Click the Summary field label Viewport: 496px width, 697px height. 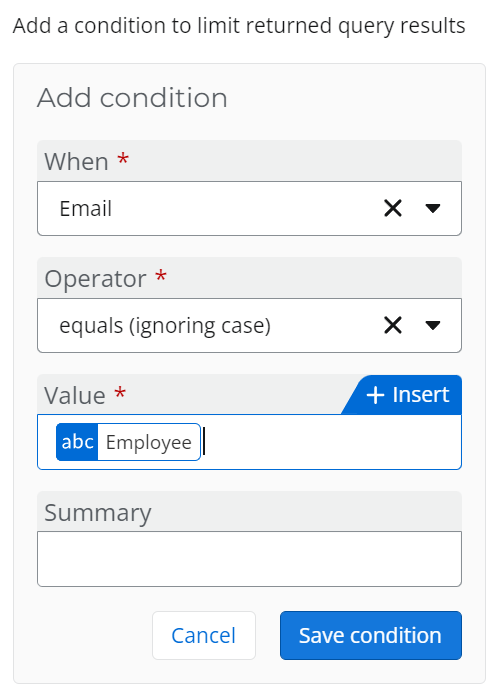(x=98, y=513)
